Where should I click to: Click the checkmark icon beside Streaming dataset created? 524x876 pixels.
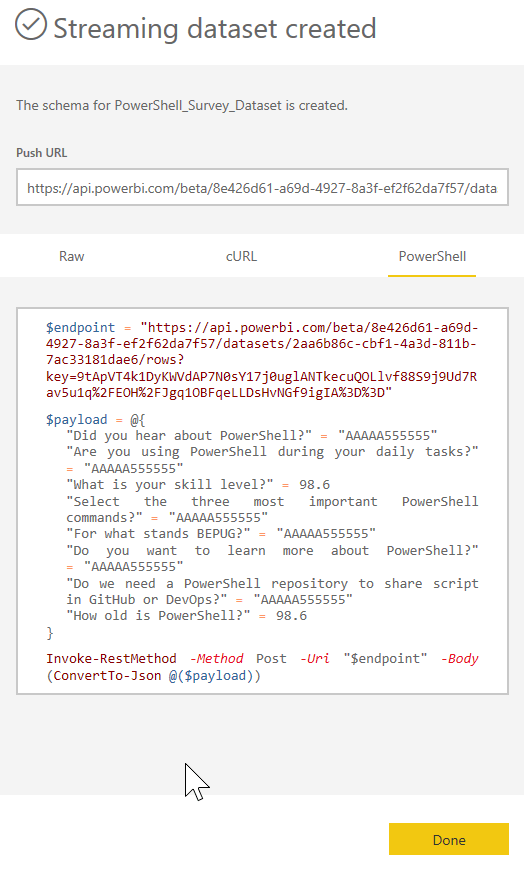point(31,24)
